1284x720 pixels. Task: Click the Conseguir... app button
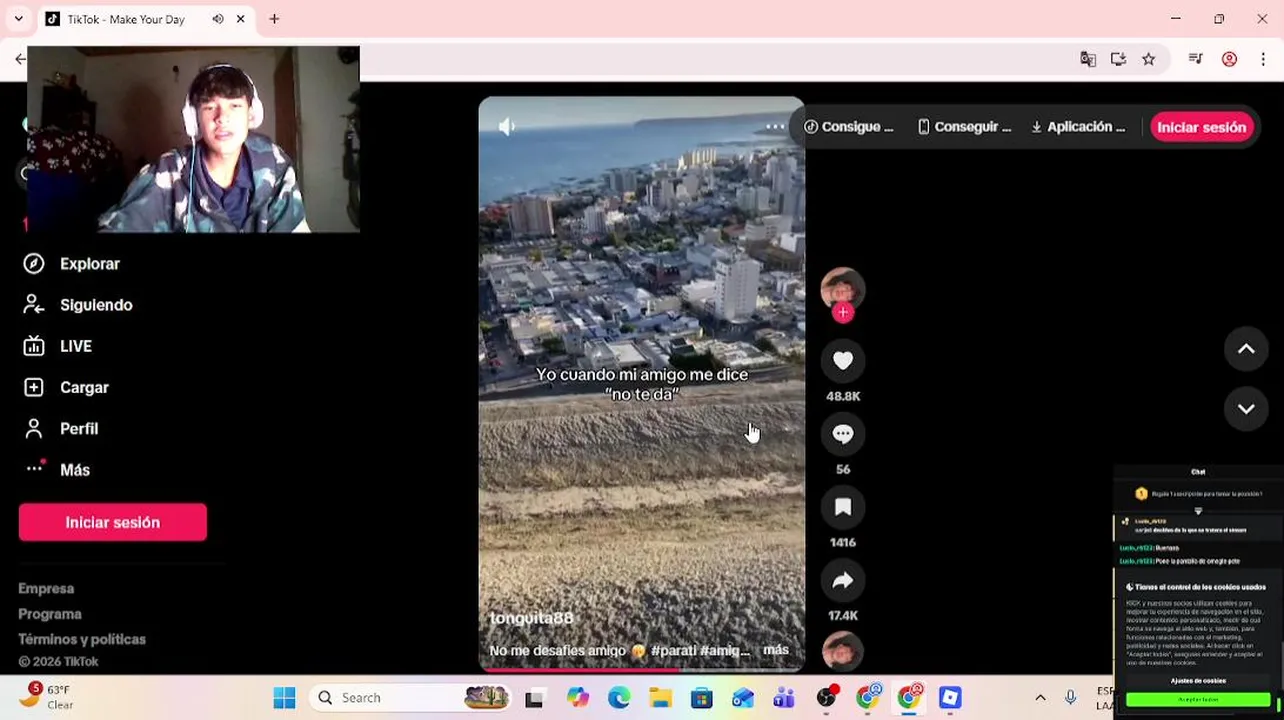pos(965,127)
